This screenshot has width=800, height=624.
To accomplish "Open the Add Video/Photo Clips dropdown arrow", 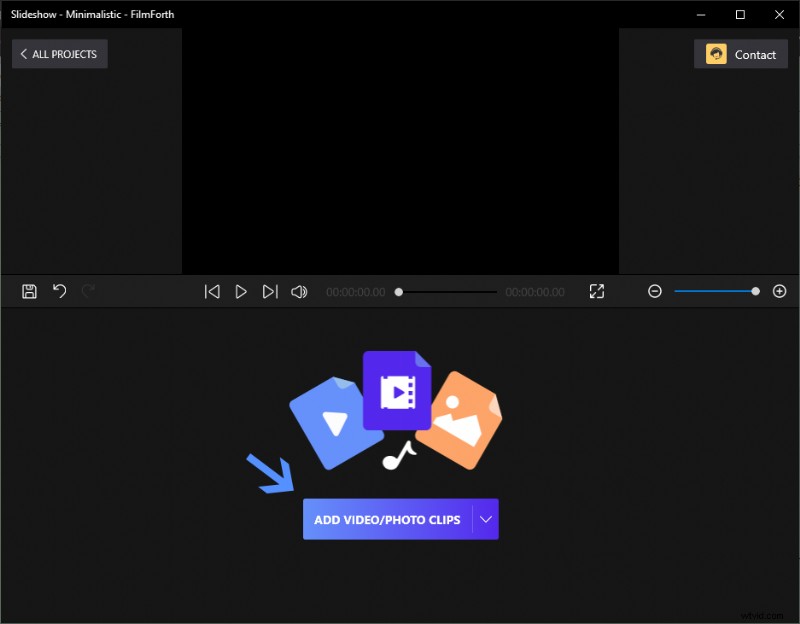I will pos(486,519).
